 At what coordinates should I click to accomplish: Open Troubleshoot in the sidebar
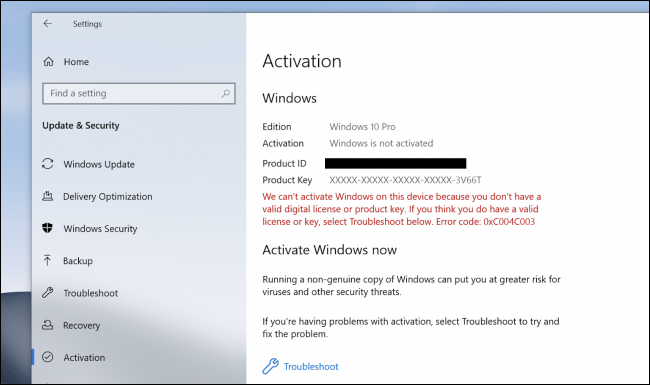91,293
